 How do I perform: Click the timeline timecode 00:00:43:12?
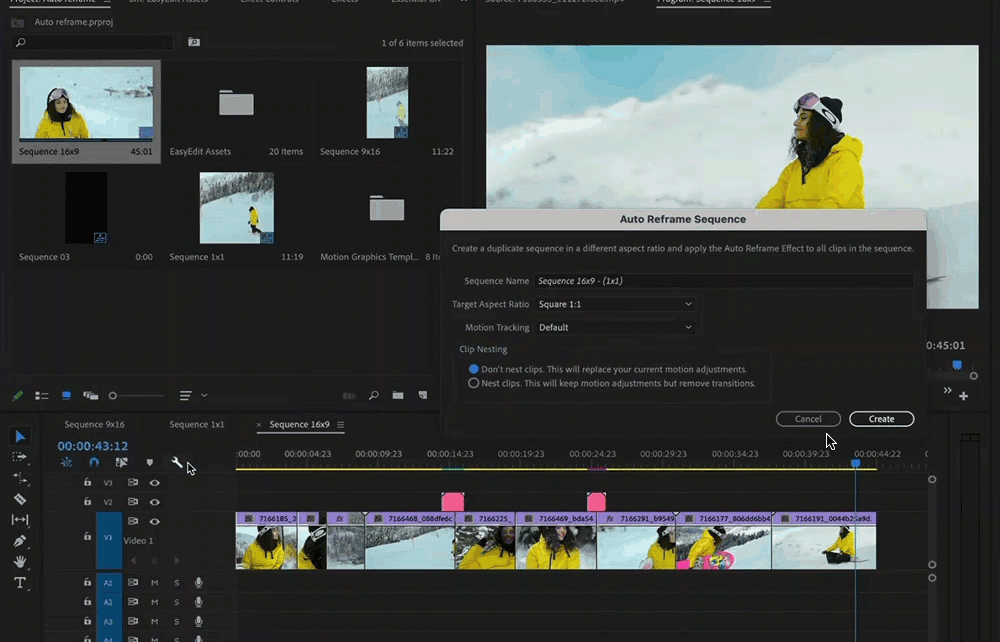92,446
